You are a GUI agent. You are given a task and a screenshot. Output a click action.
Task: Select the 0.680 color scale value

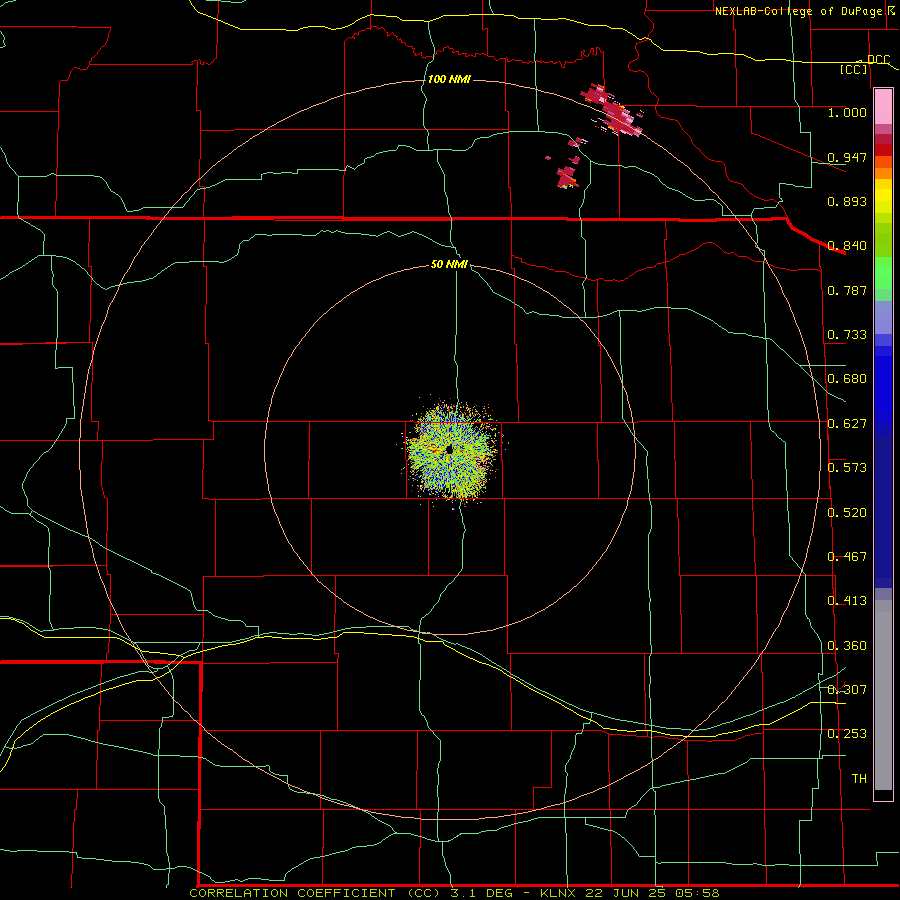coord(847,379)
